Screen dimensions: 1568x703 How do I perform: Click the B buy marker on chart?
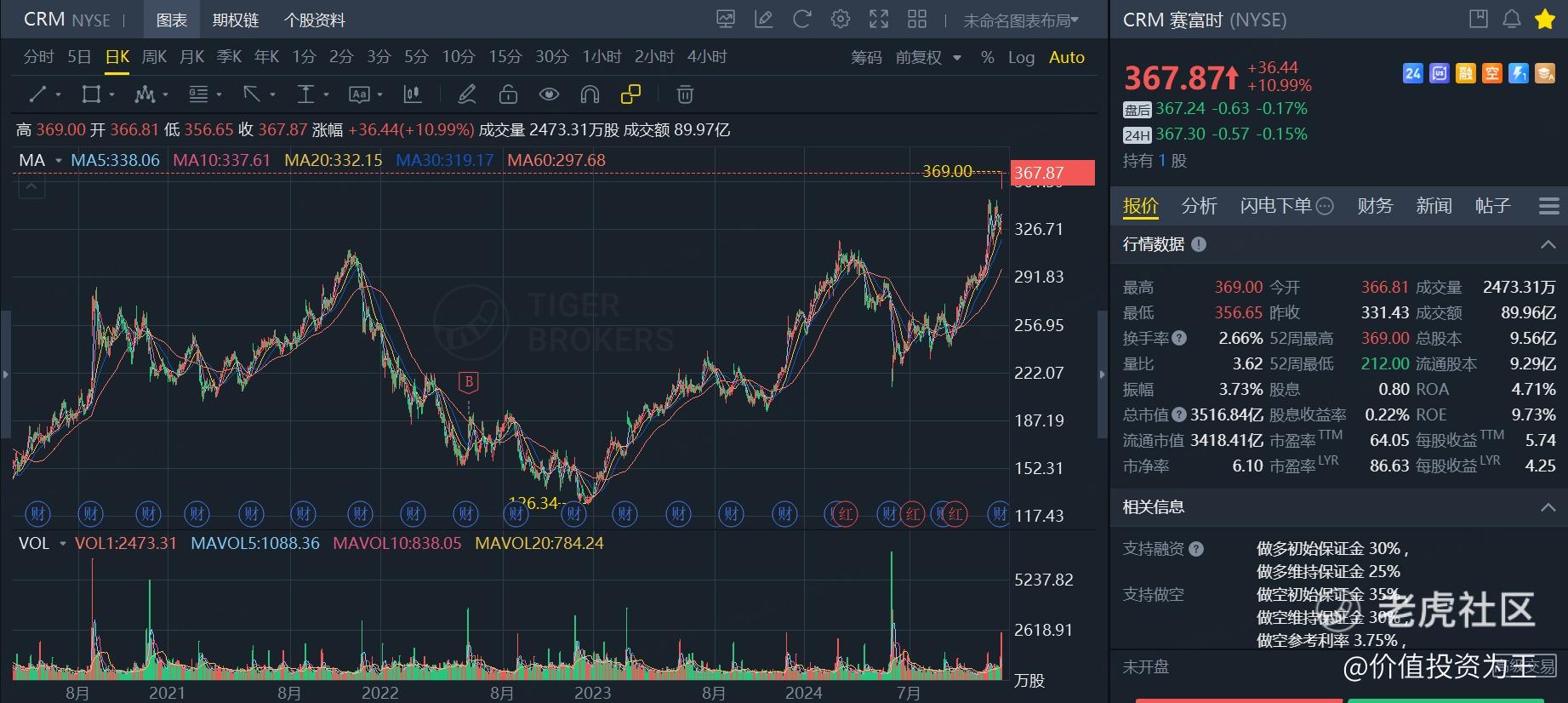[468, 383]
